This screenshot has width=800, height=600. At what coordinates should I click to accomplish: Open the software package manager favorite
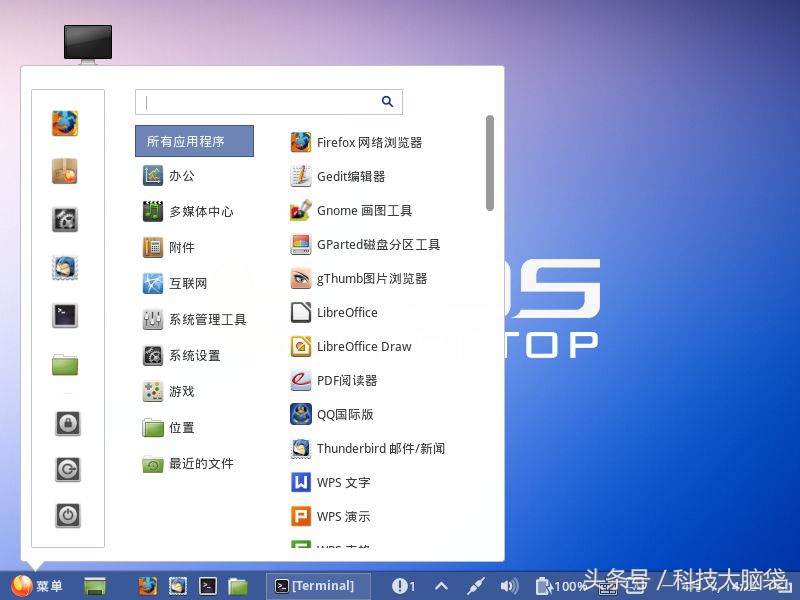pos(65,171)
